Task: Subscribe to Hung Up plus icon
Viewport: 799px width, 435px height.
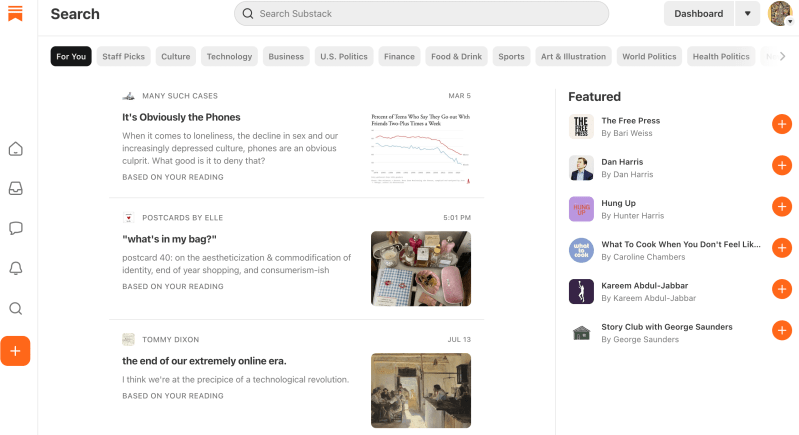Action: (782, 207)
